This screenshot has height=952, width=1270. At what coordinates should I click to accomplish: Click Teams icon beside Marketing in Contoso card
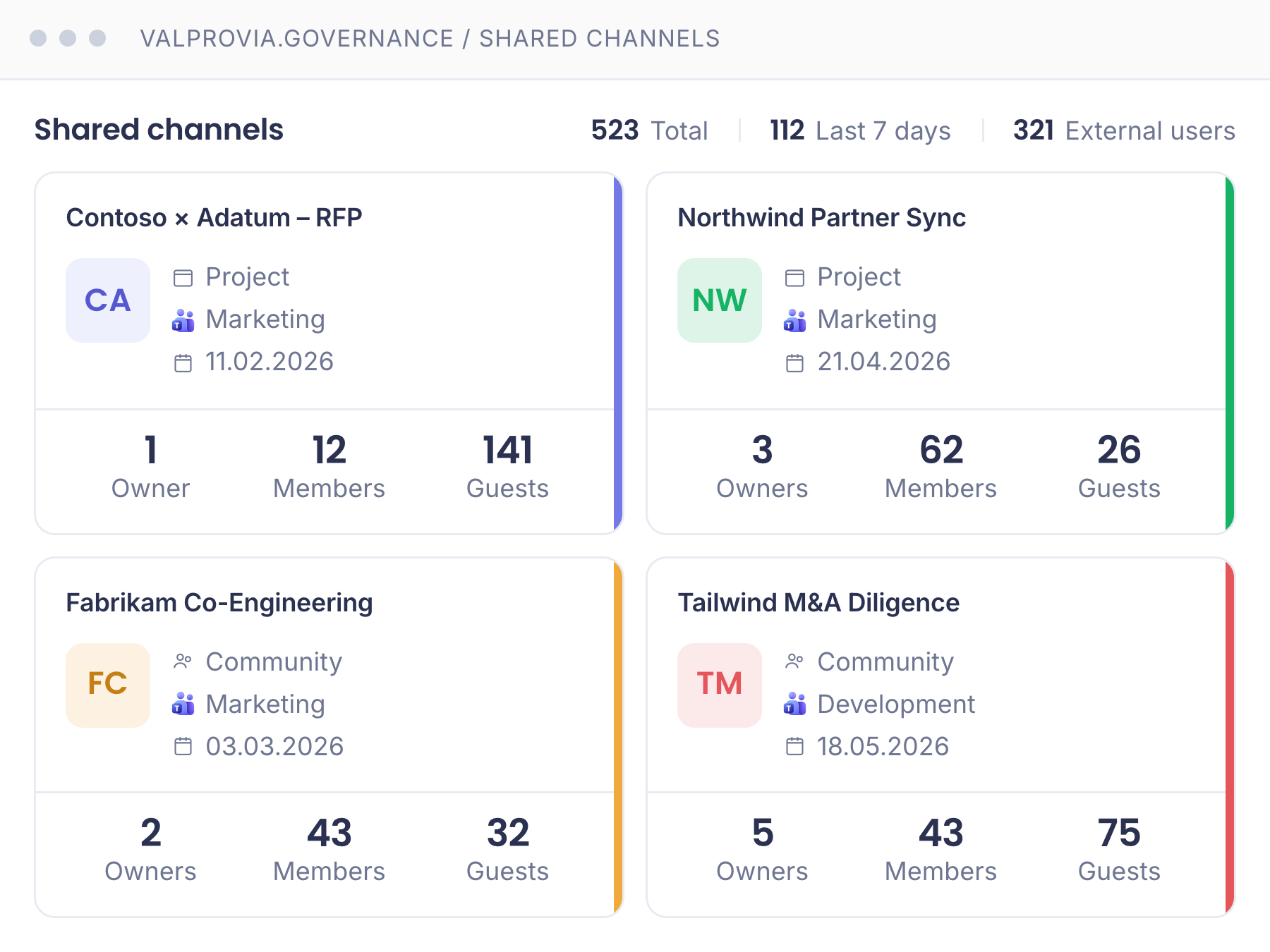183,320
